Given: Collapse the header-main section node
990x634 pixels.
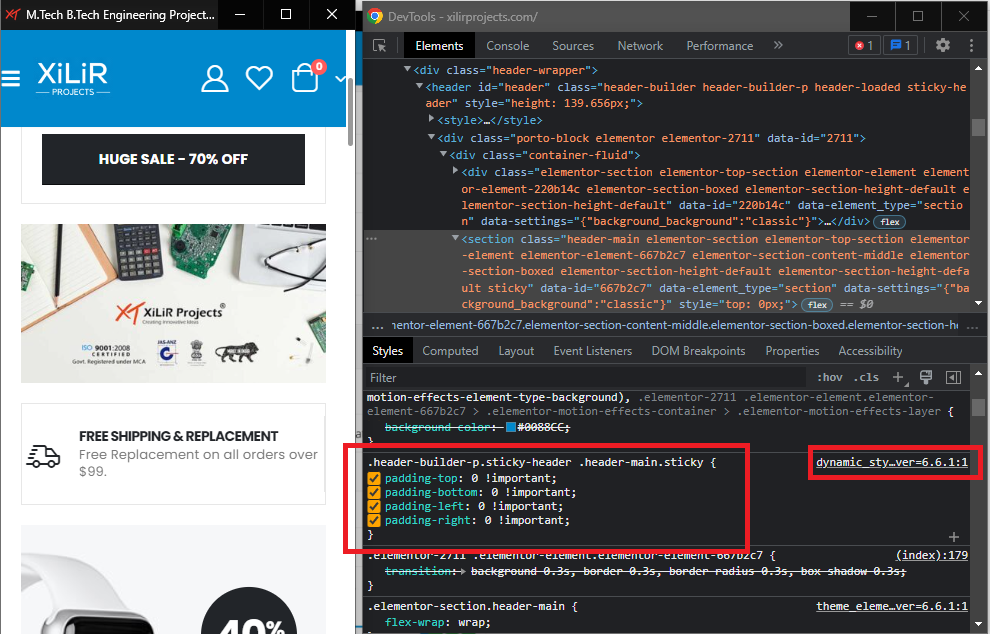Looking at the screenshot, I should point(455,238).
